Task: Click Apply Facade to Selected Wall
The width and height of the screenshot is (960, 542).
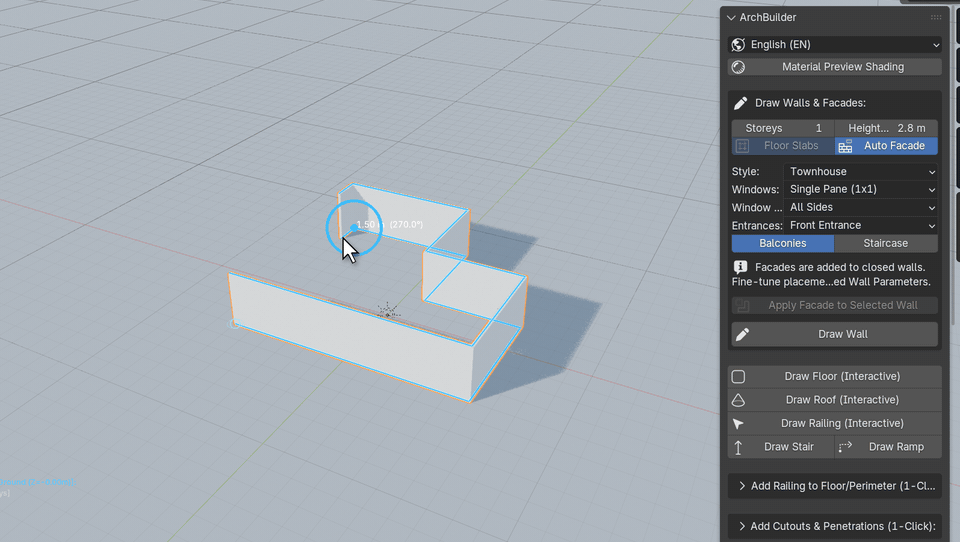Action: point(834,305)
